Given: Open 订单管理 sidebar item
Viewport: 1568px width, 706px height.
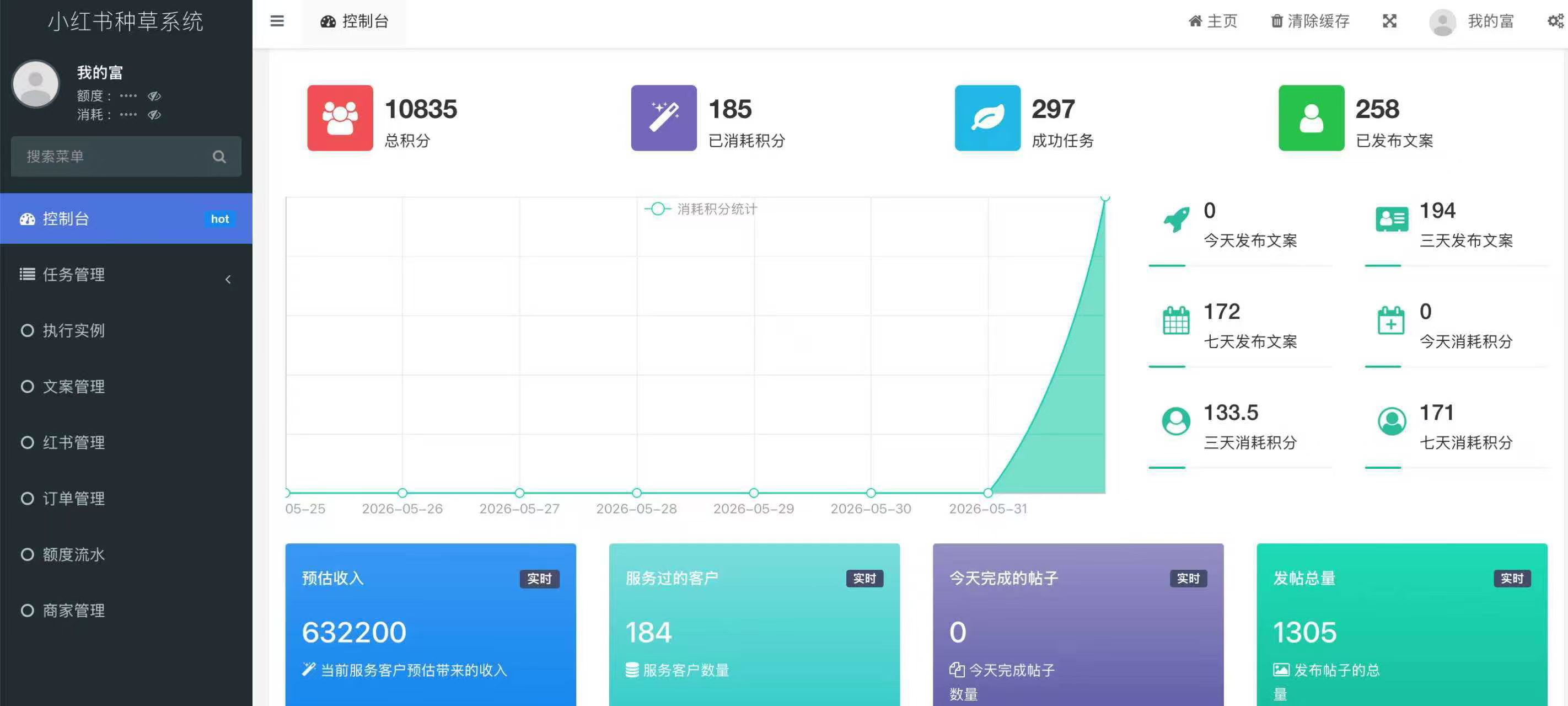Looking at the screenshot, I should [x=126, y=499].
